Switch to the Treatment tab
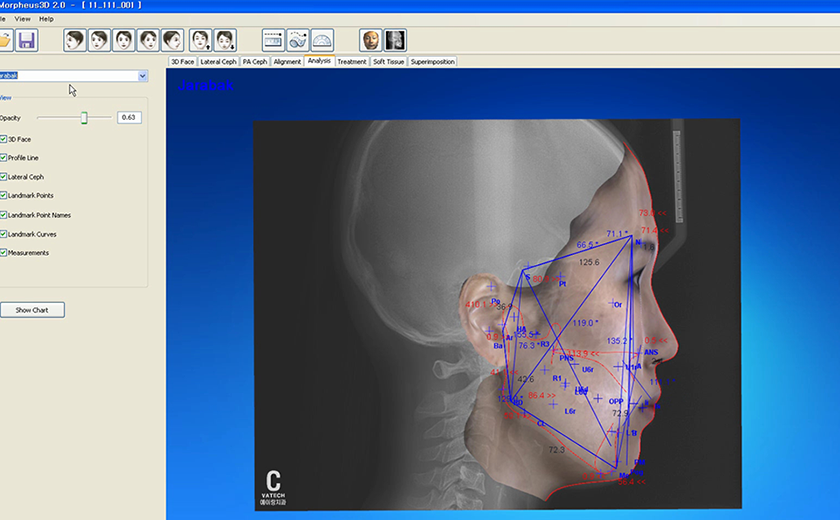Viewport: 840px width, 520px height. (352, 62)
